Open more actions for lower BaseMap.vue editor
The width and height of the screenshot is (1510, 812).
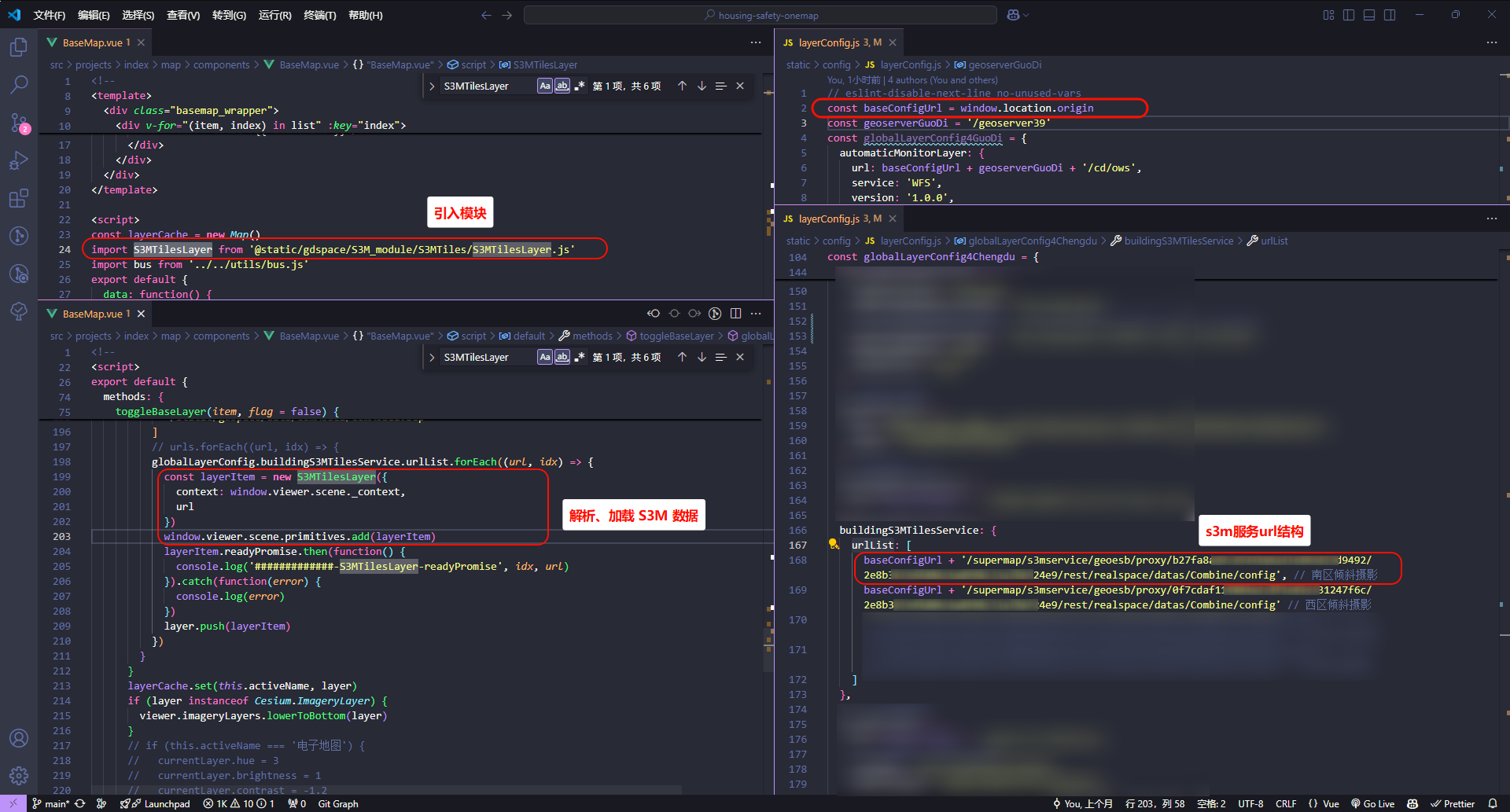[756, 314]
